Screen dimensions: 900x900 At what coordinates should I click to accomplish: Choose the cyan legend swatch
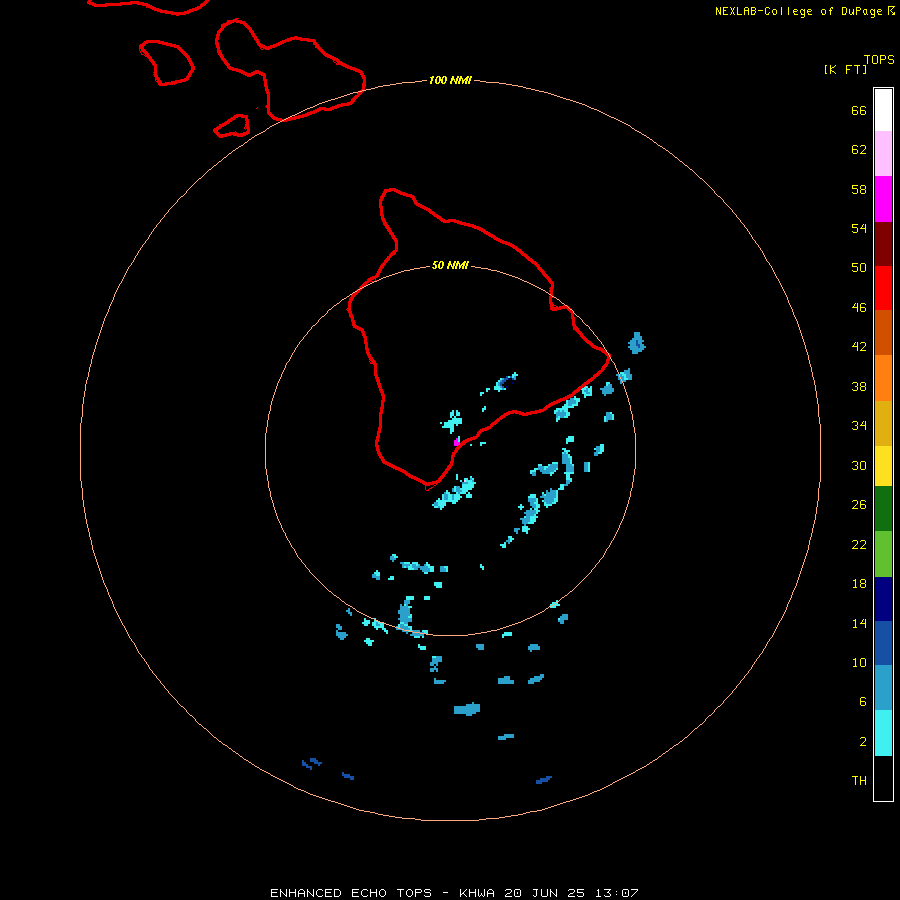pos(883,733)
